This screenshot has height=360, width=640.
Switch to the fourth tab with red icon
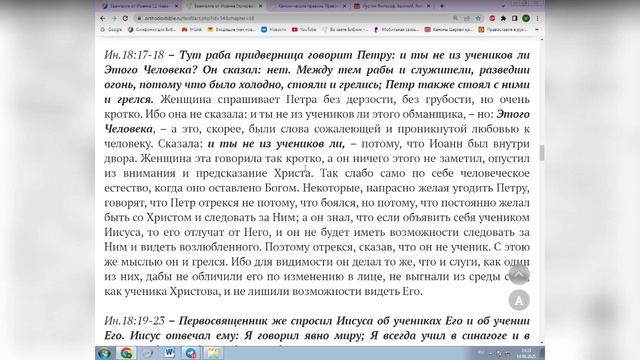click(x=393, y=6)
